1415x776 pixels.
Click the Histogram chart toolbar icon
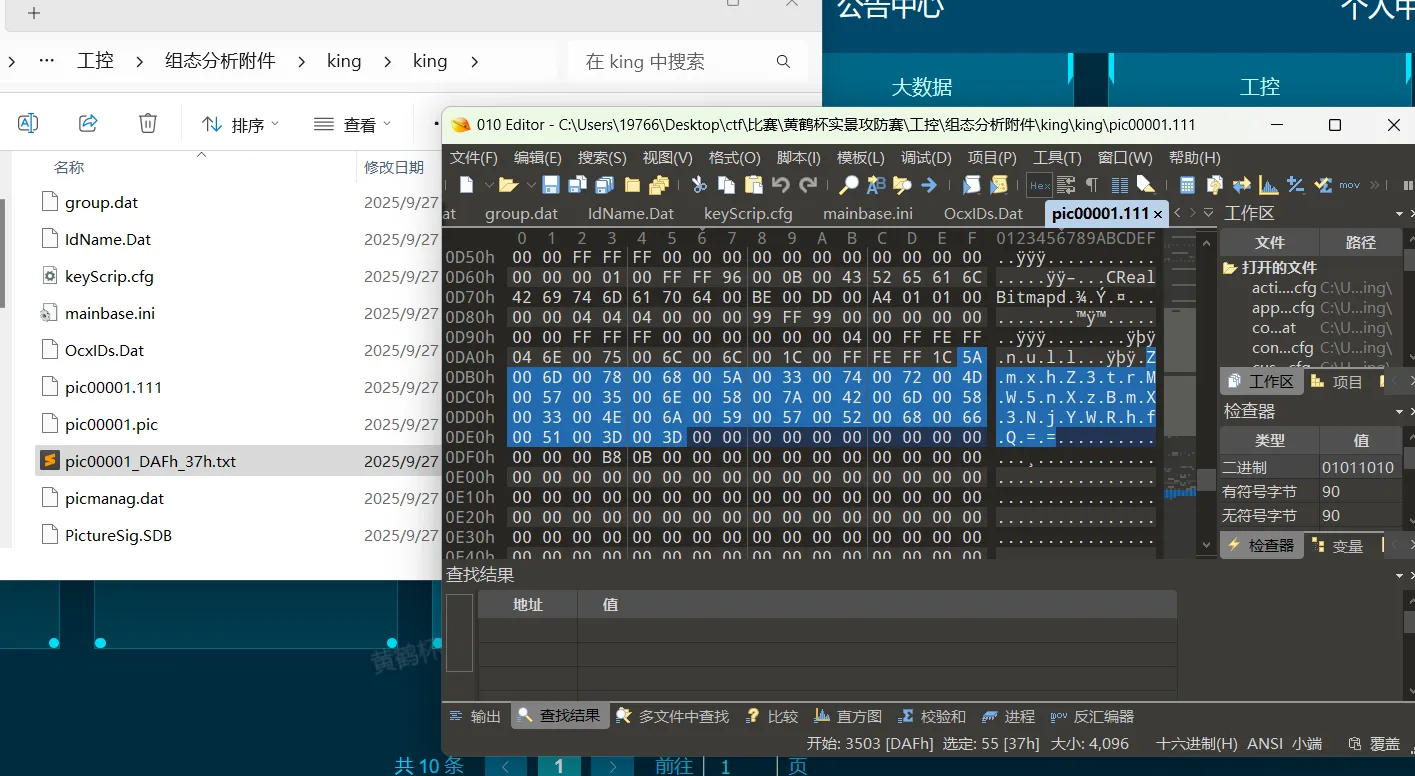[x=1268, y=185]
